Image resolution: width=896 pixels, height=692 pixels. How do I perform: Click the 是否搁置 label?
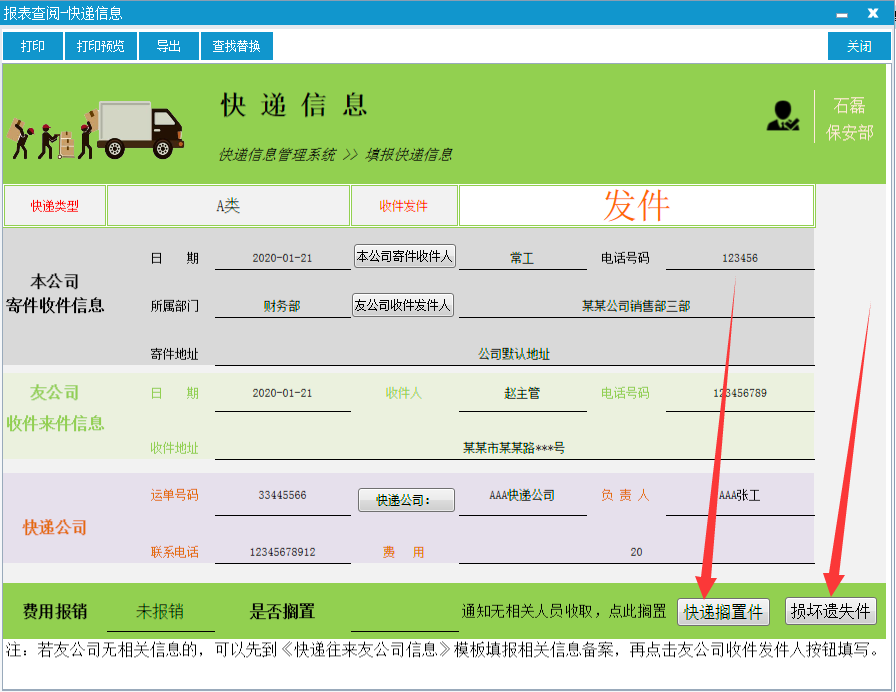(282, 611)
